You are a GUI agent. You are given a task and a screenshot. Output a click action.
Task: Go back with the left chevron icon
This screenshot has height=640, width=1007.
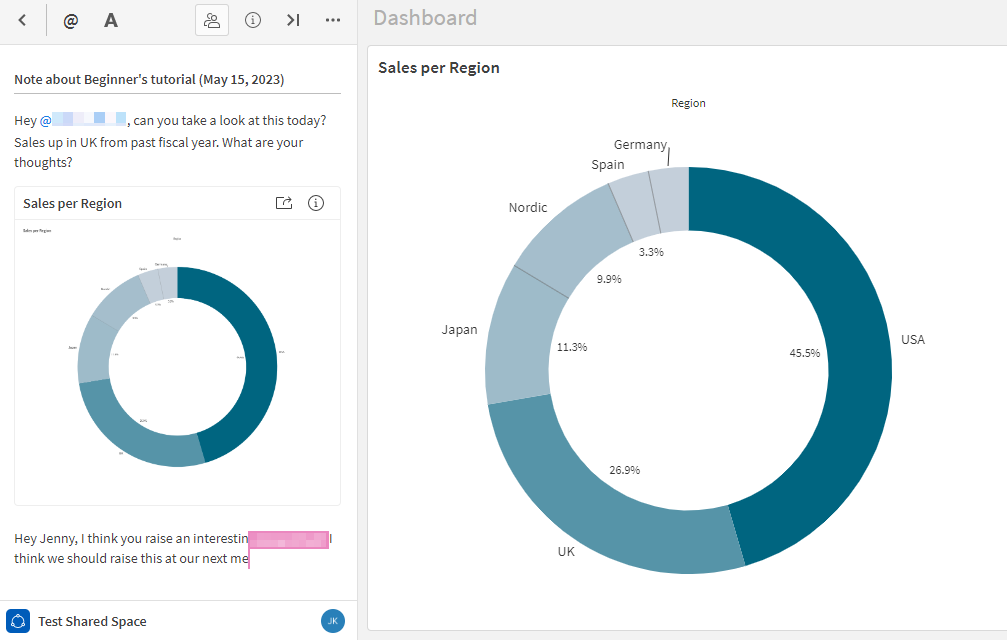[x=22, y=20]
